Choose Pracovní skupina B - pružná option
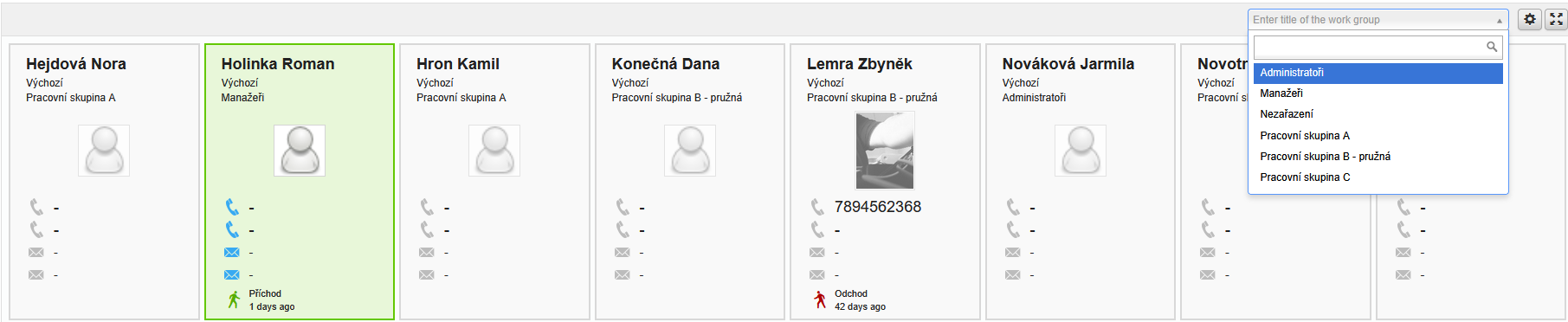The width and height of the screenshot is (1568, 322). (1378, 157)
